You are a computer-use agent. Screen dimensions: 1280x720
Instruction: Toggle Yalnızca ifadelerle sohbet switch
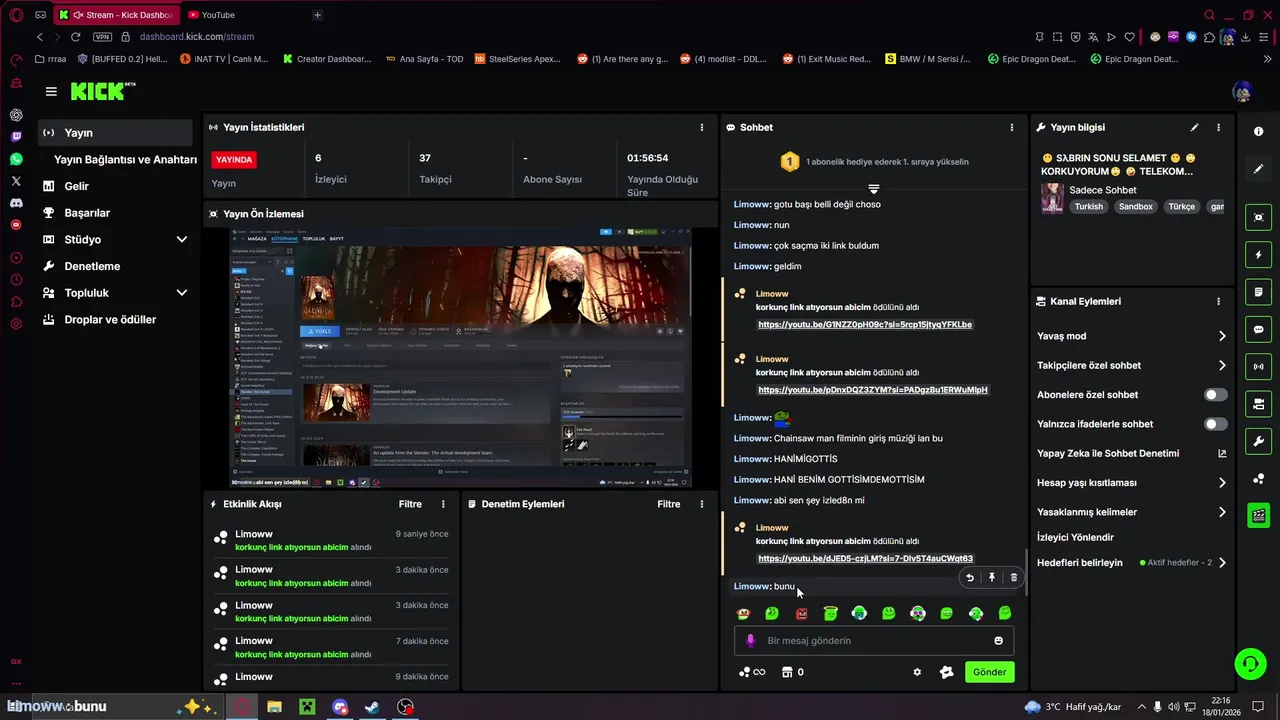click(x=1216, y=424)
